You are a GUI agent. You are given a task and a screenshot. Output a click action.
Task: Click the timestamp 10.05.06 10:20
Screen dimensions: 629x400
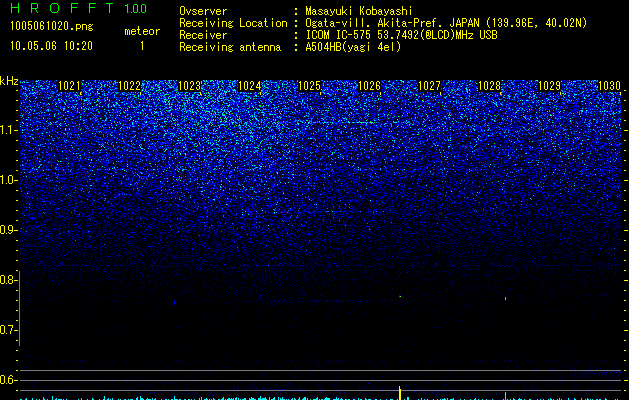(x=51, y=46)
